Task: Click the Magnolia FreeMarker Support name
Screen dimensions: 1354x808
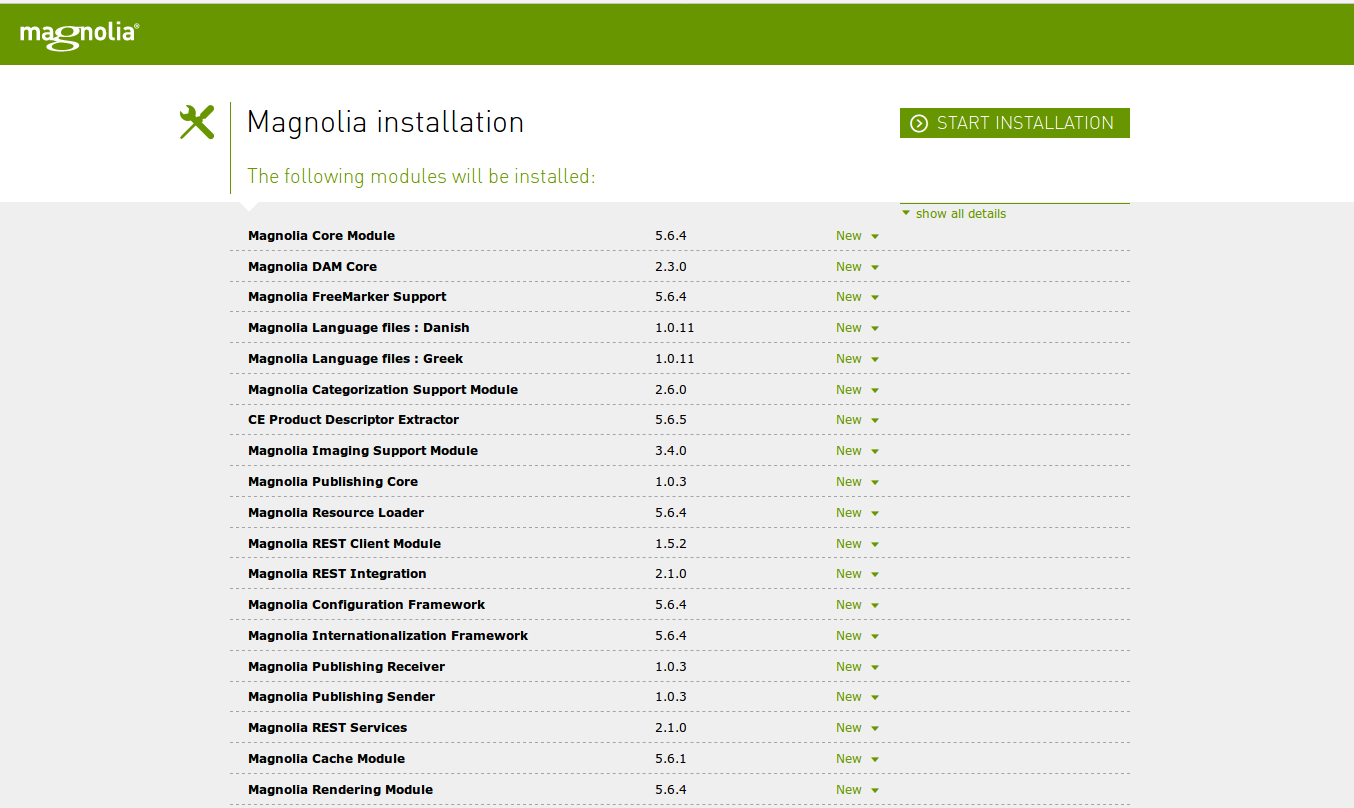Action: pos(347,297)
